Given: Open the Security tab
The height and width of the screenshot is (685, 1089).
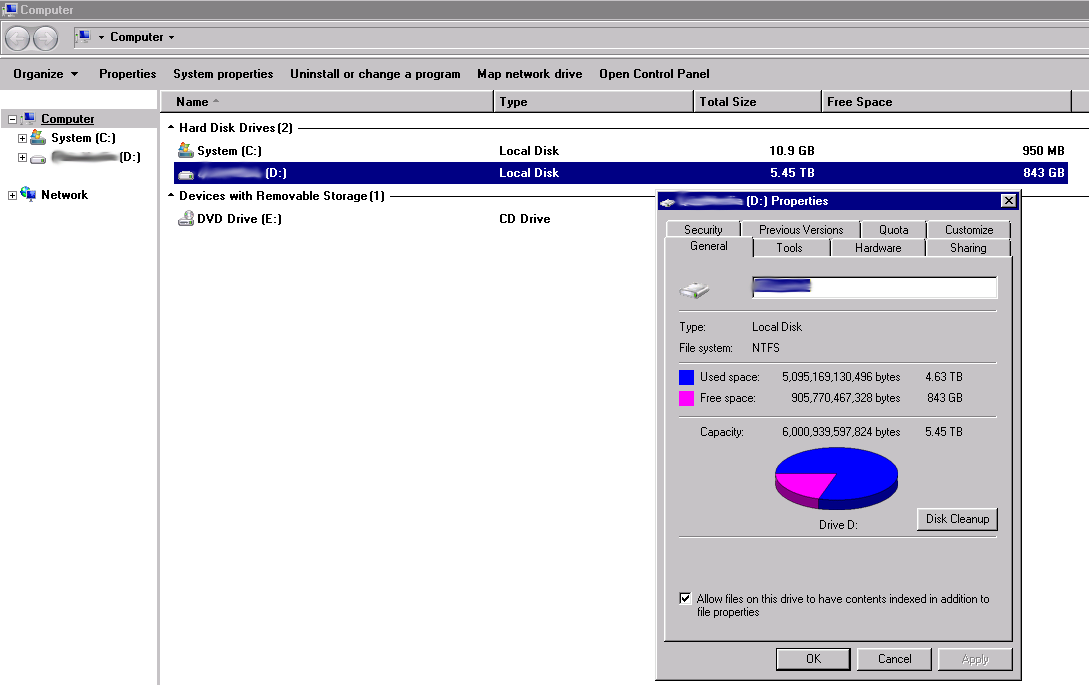Looking at the screenshot, I should click(703, 230).
